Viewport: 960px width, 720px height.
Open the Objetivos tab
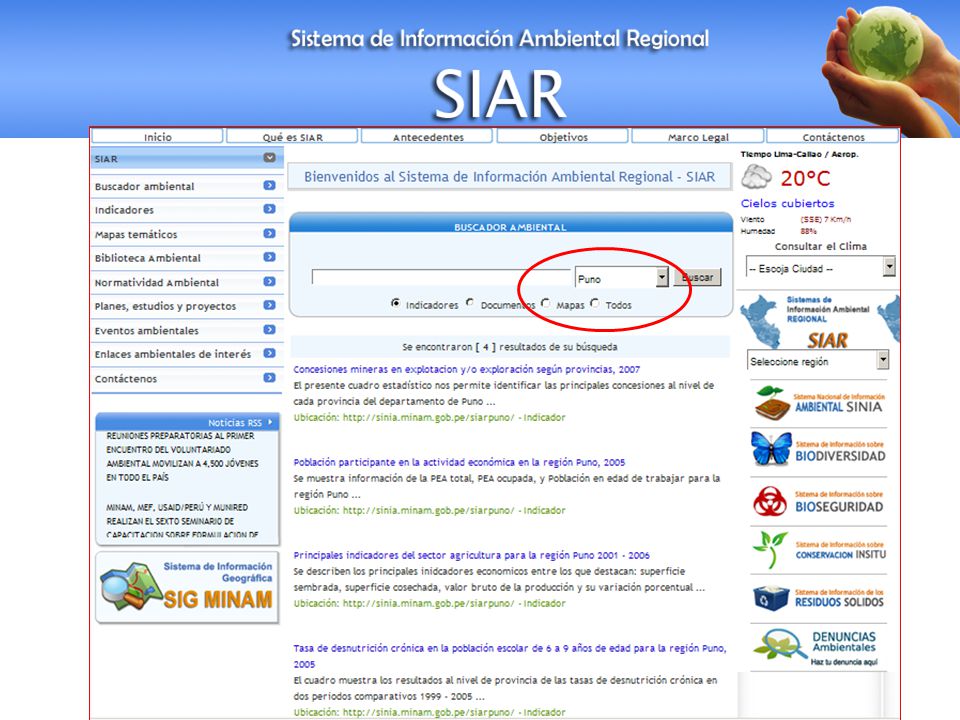[563, 137]
